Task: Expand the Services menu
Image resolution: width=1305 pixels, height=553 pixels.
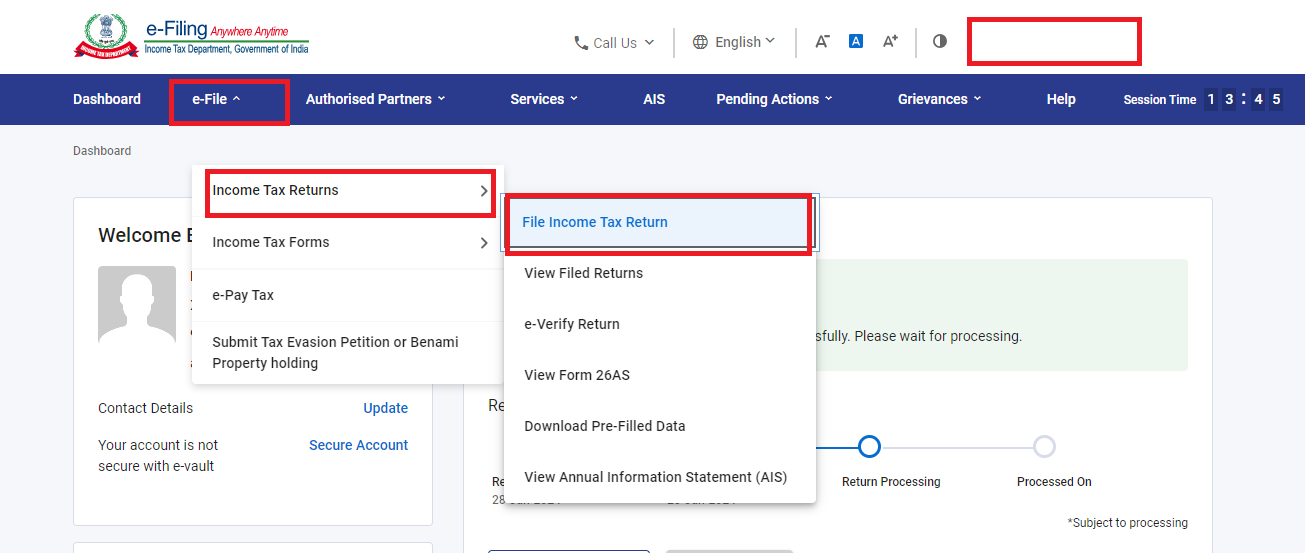Action: pyautogui.click(x=544, y=99)
